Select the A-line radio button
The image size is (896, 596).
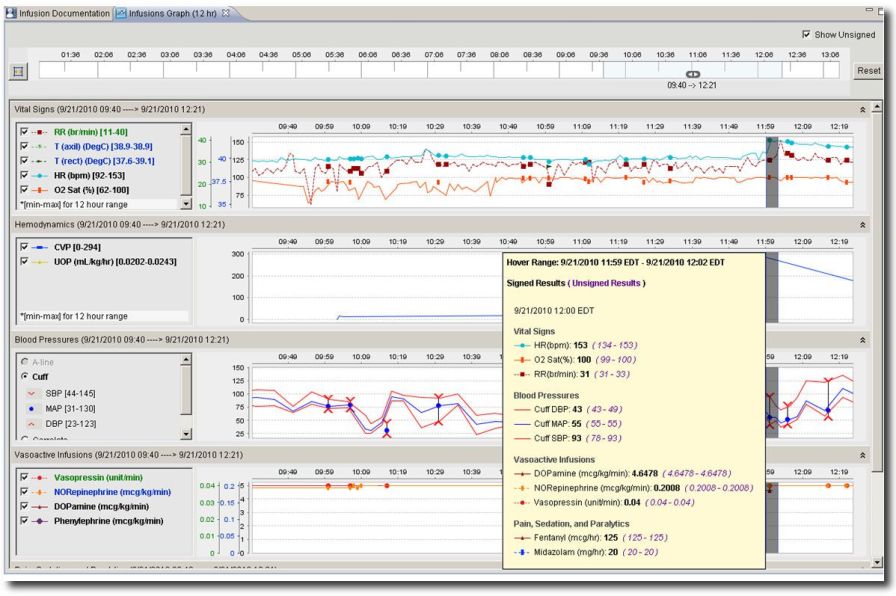[x=25, y=362]
